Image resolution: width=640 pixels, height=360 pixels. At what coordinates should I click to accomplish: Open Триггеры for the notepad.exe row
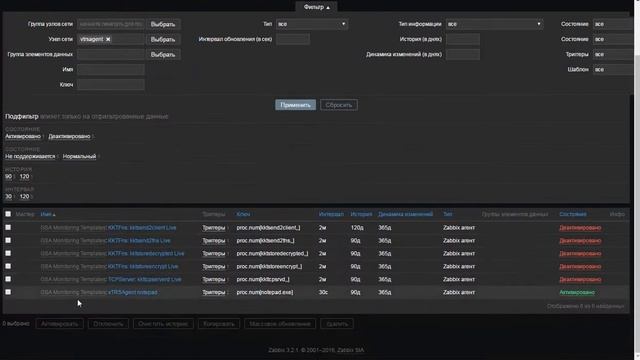[213, 292]
